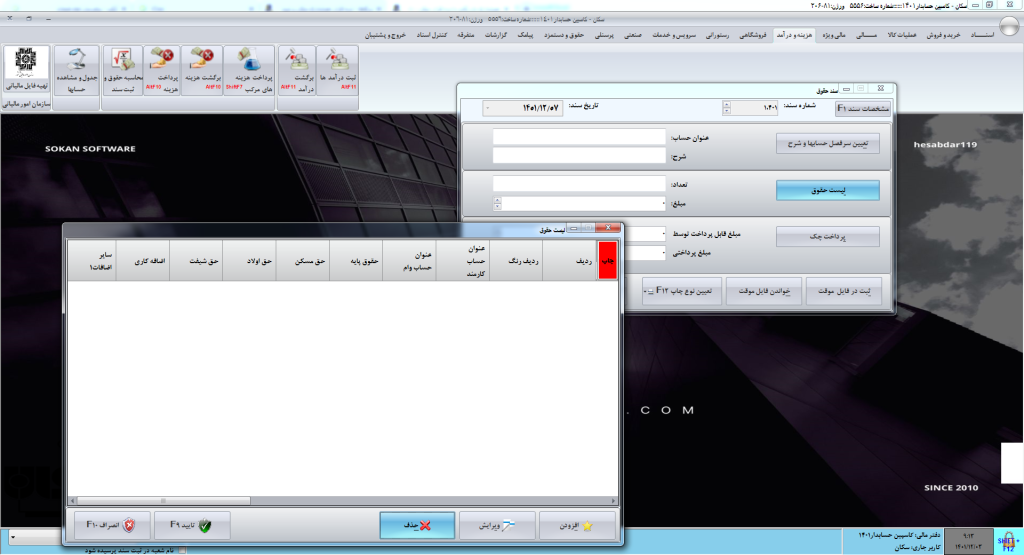Click the حذف delete button
This screenshot has height=555, width=1024.
pos(417,526)
